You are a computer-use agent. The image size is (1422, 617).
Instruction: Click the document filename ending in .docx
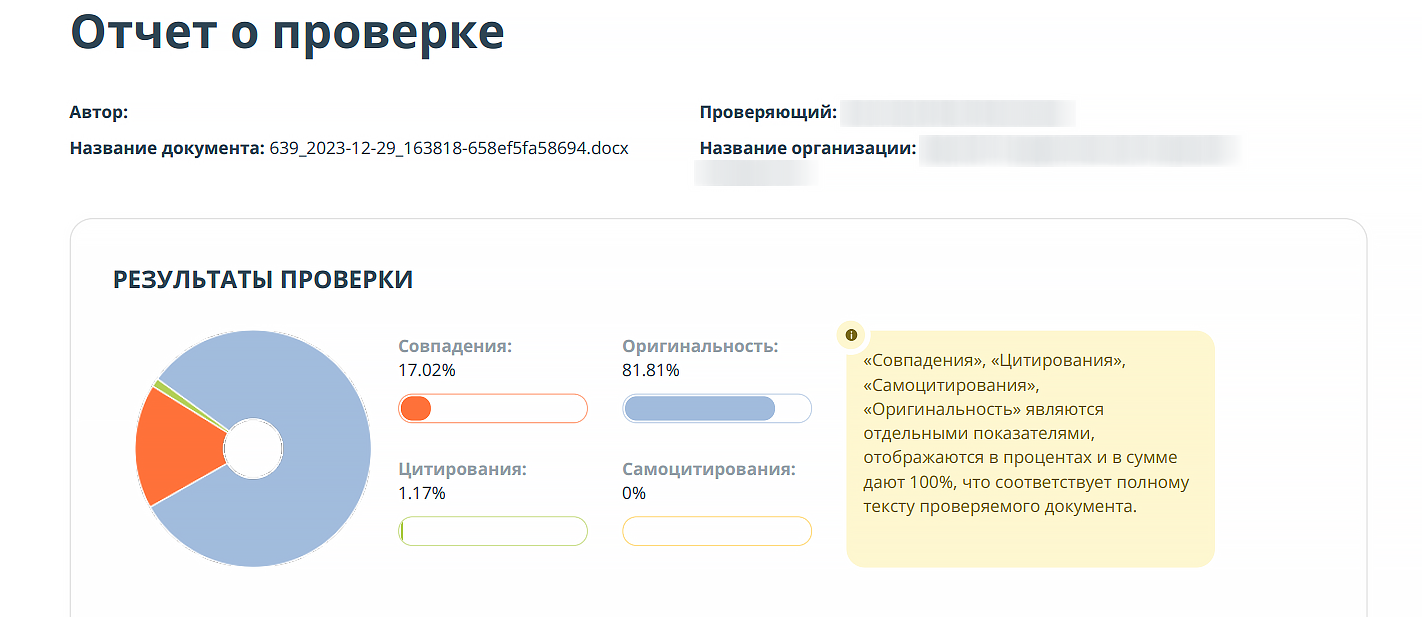click(449, 149)
